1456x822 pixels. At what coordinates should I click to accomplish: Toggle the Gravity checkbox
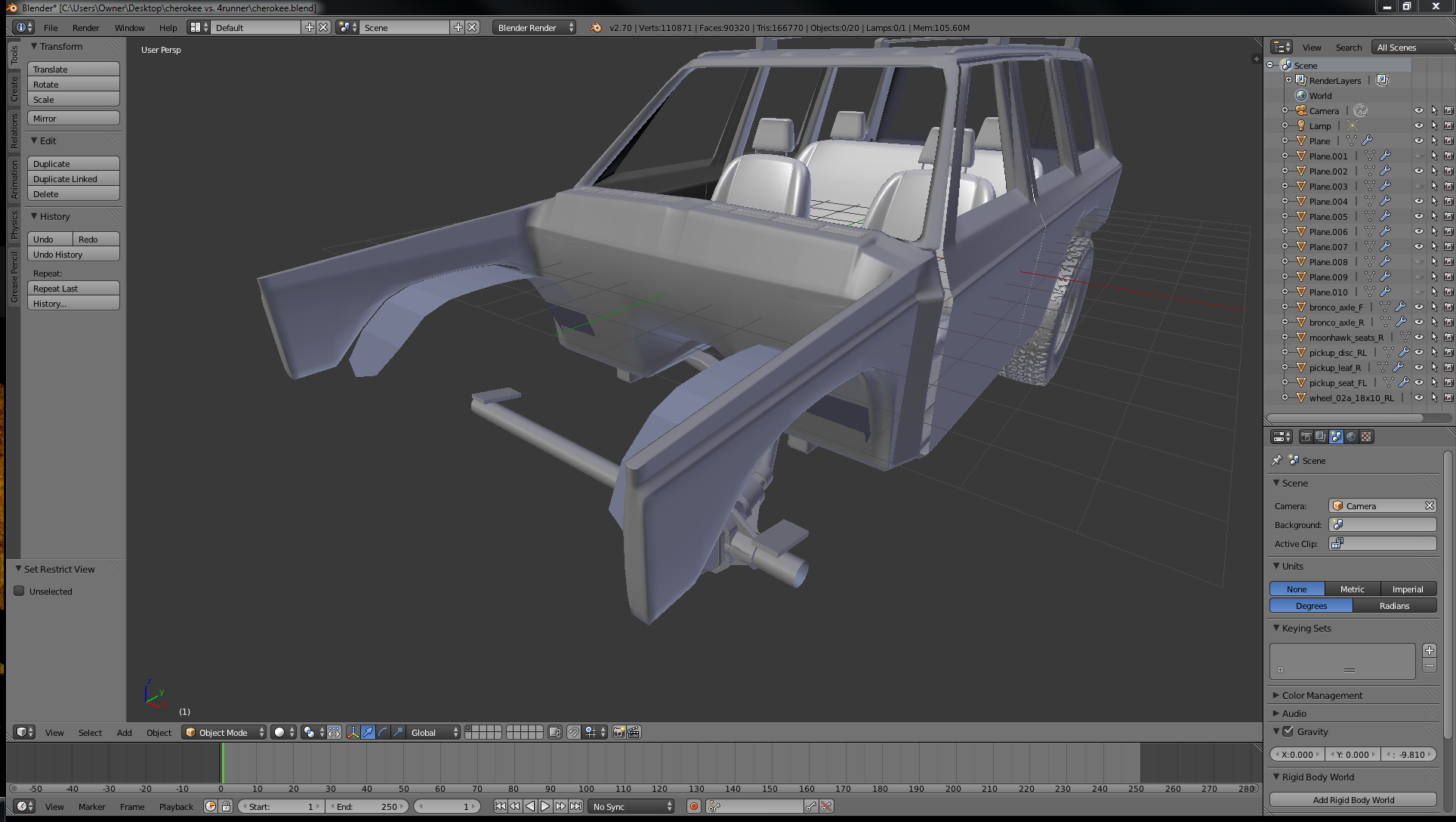[1288, 731]
